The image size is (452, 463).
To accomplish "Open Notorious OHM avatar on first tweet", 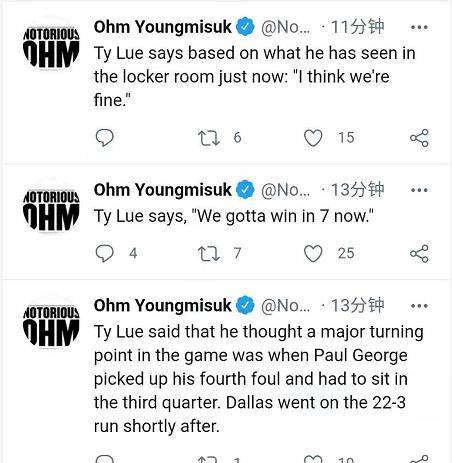I will tap(51, 47).
